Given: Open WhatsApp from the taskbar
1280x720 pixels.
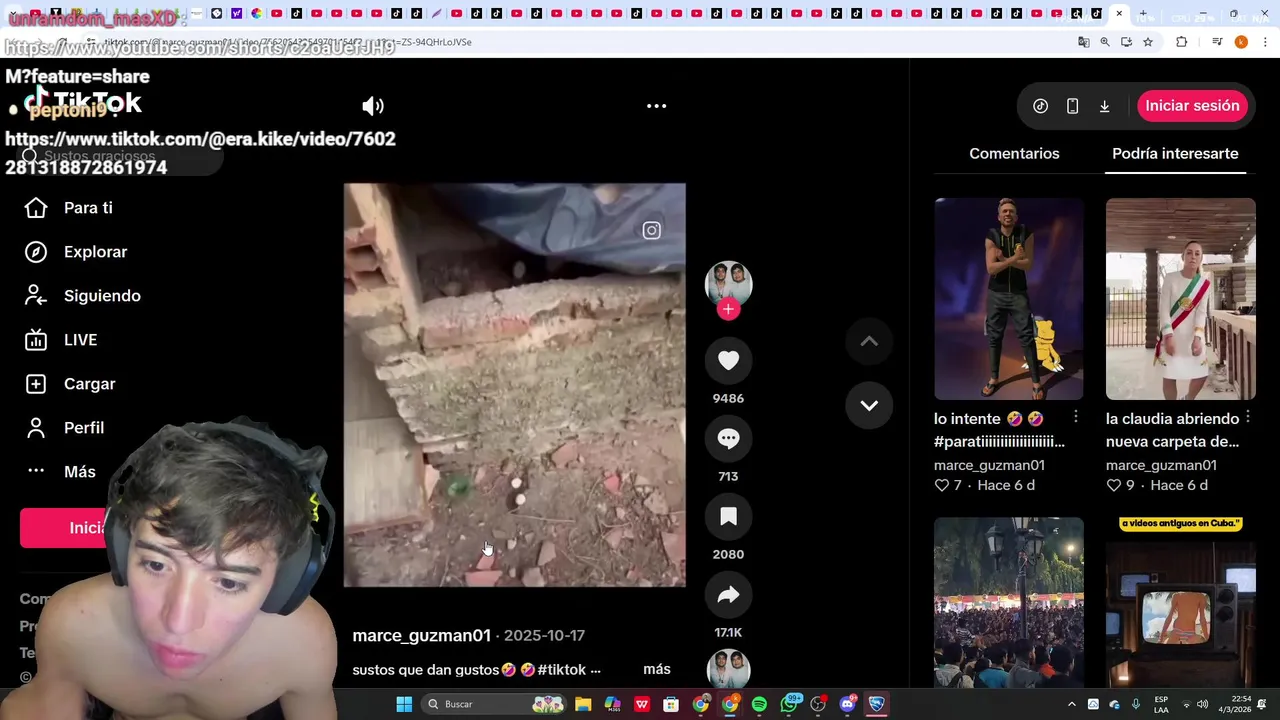Looking at the screenshot, I should pos(790,704).
